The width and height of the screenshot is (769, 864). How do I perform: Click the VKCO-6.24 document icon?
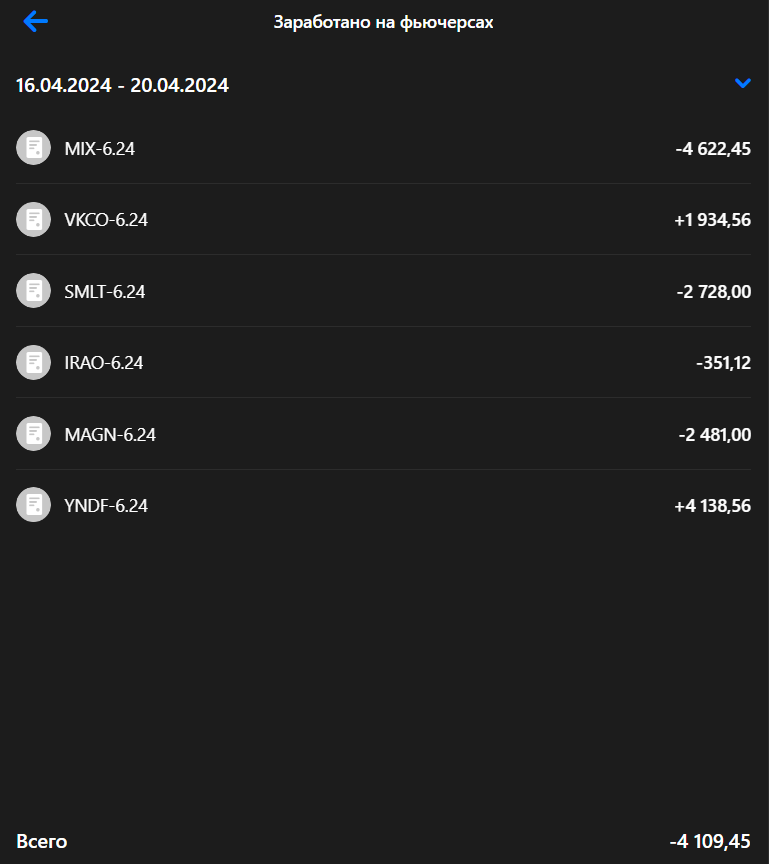[x=34, y=219]
